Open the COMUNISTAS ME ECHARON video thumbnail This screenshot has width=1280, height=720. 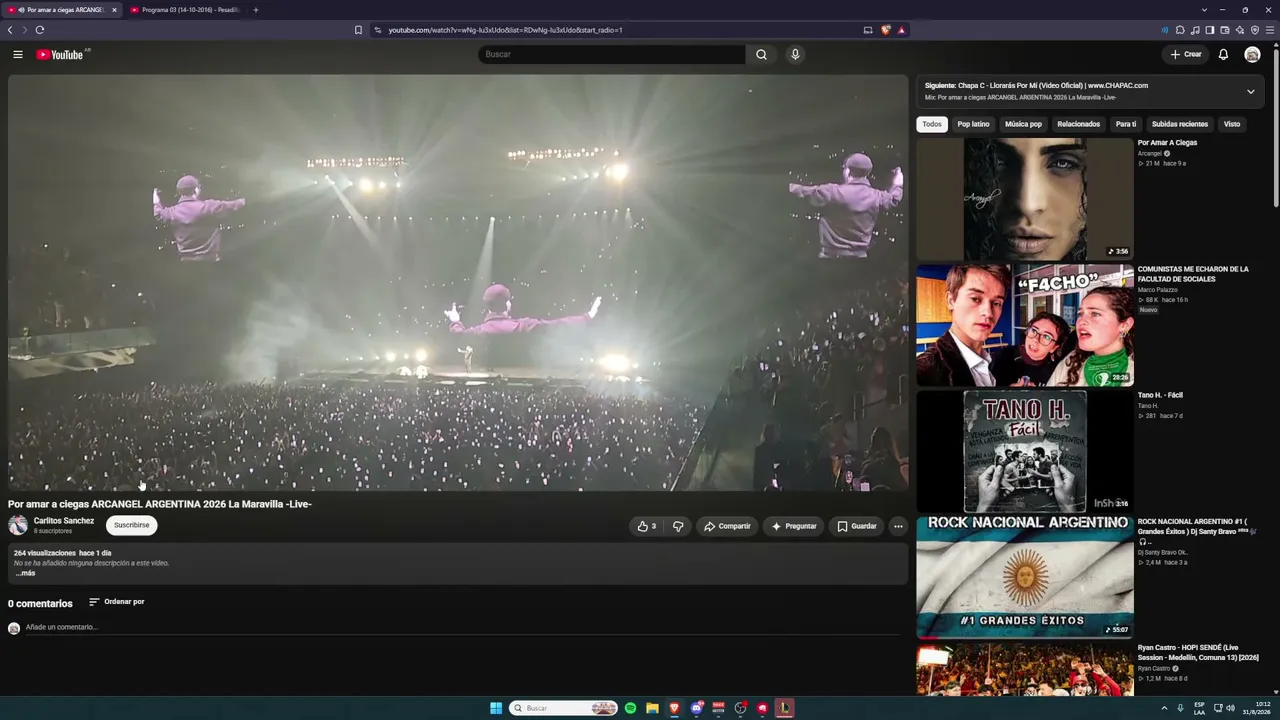click(x=1025, y=325)
